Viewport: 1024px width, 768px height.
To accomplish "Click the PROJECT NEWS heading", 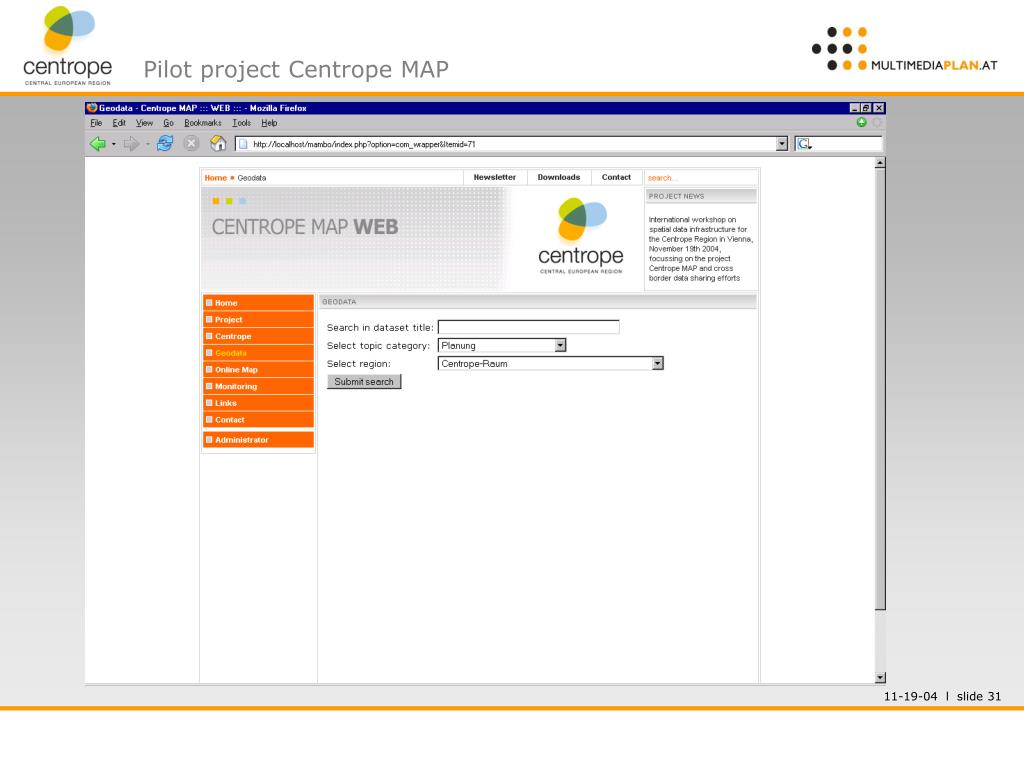I will coord(677,196).
